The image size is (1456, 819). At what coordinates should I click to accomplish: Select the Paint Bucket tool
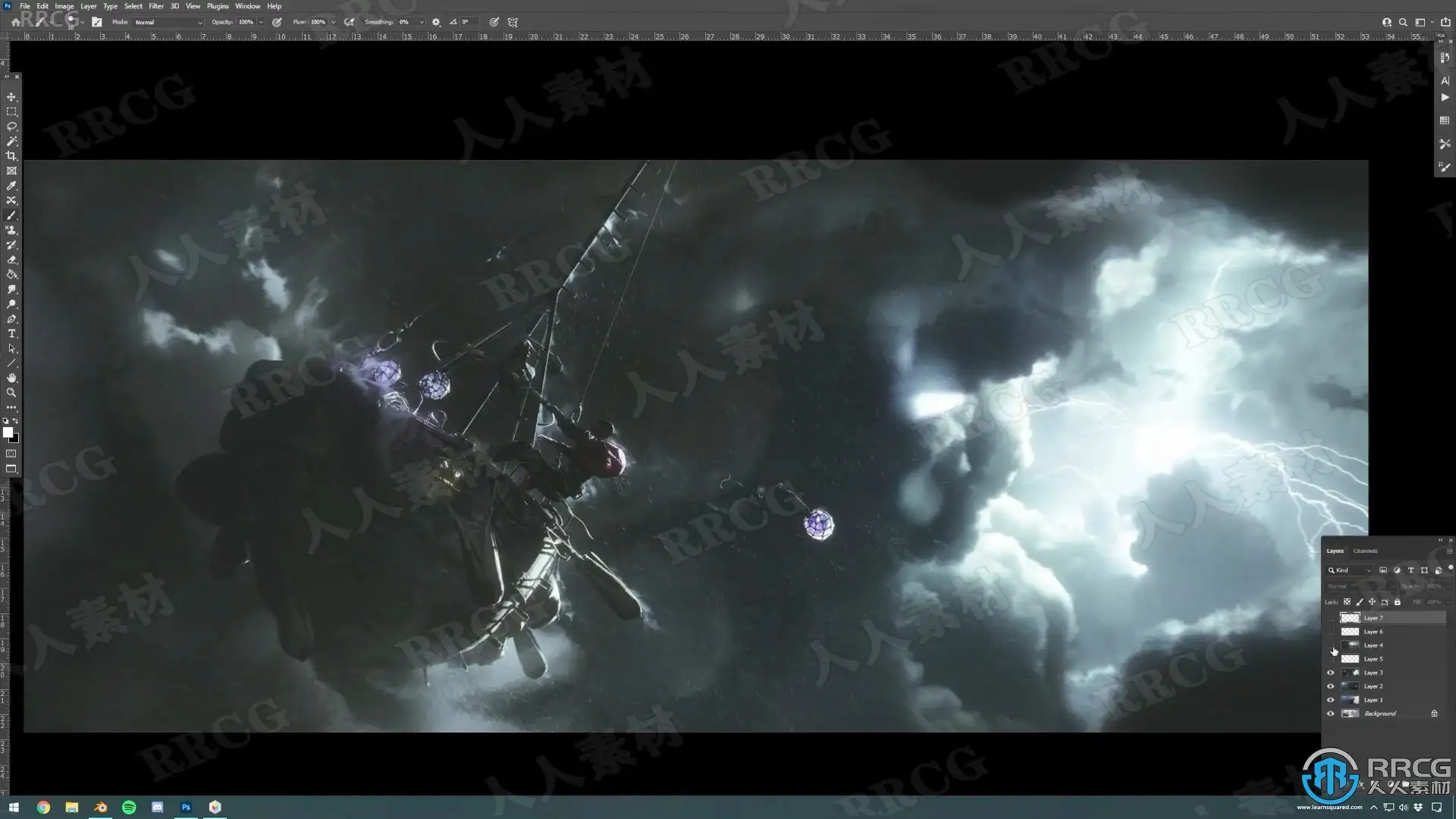point(11,275)
